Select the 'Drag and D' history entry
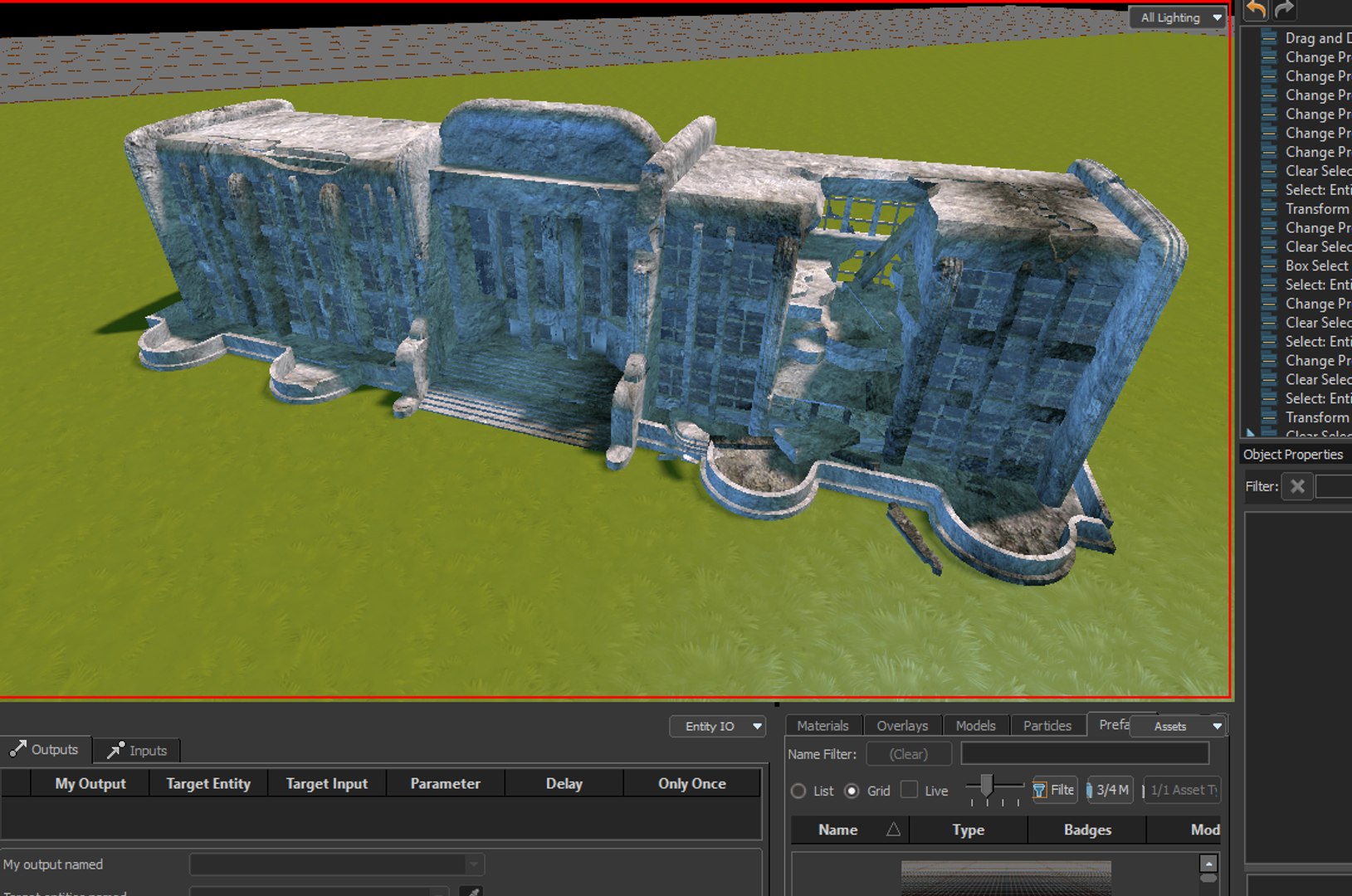Image resolution: width=1352 pixels, height=896 pixels. (x=1318, y=38)
